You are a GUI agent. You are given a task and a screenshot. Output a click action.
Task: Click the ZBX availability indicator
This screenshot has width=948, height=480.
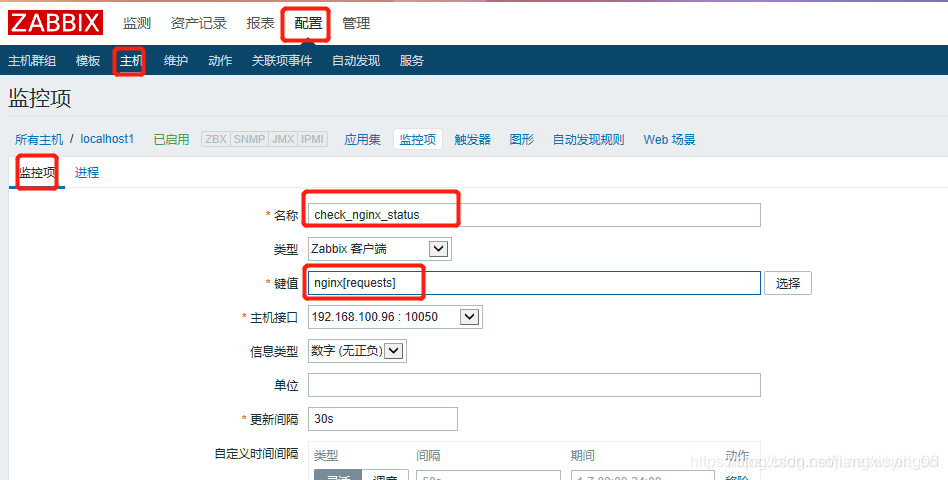click(216, 139)
